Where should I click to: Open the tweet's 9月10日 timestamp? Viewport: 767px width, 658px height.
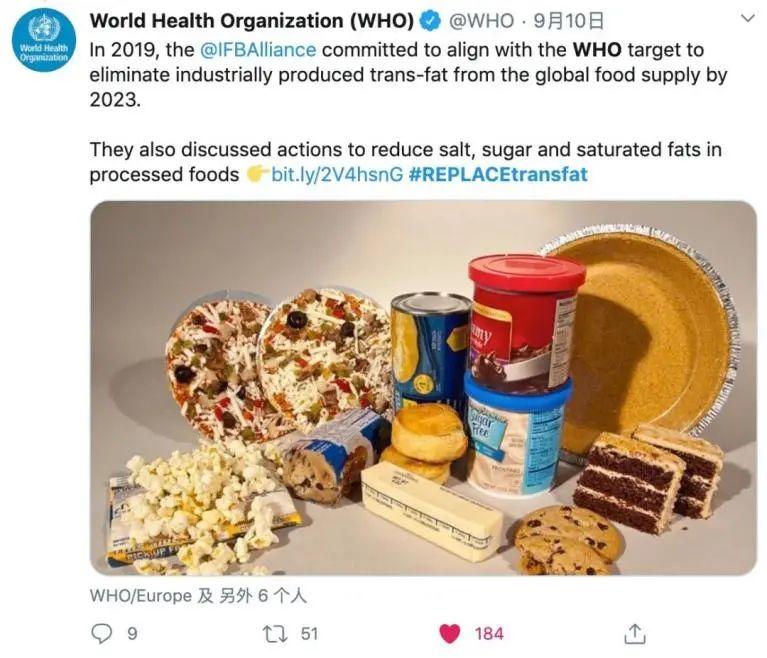(x=568, y=21)
